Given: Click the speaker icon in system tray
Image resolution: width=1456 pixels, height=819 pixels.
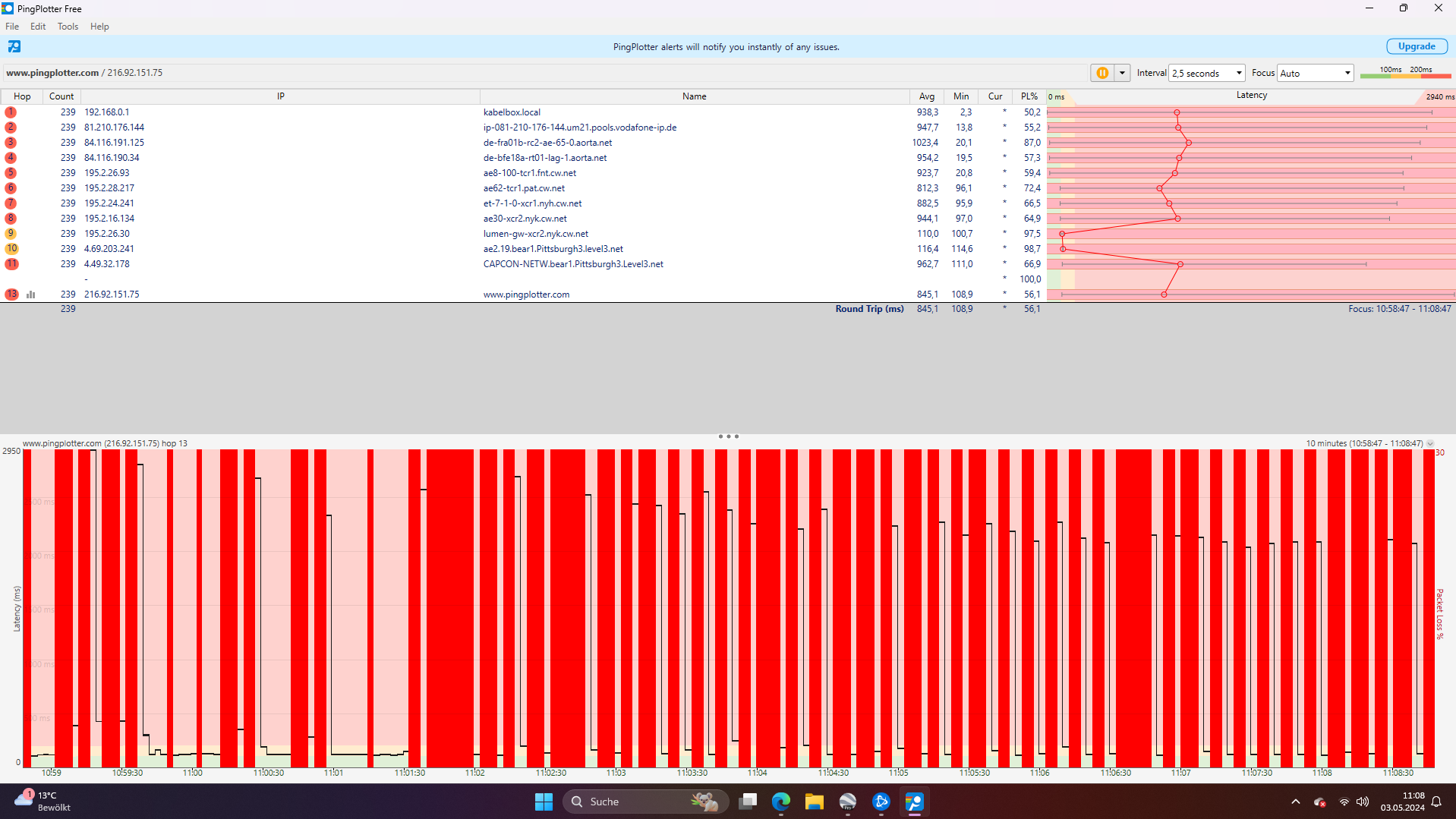Looking at the screenshot, I should point(1362,802).
